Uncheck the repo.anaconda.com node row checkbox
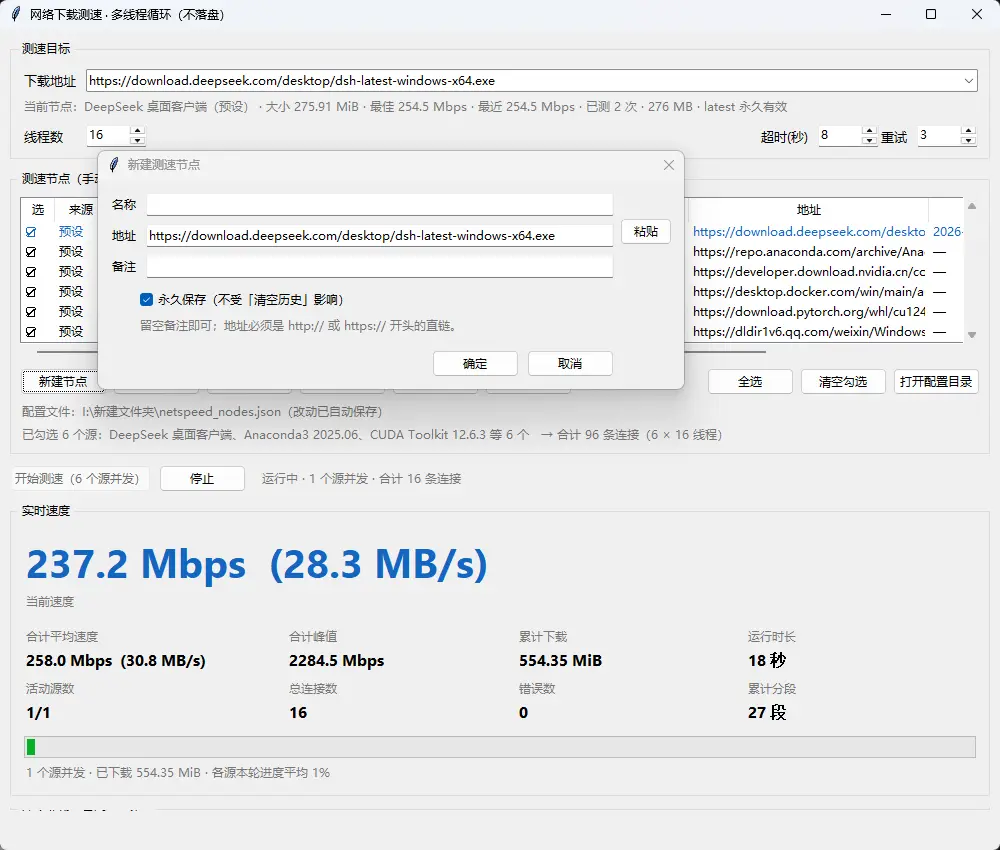The width and height of the screenshot is (1000, 850). tap(31, 252)
